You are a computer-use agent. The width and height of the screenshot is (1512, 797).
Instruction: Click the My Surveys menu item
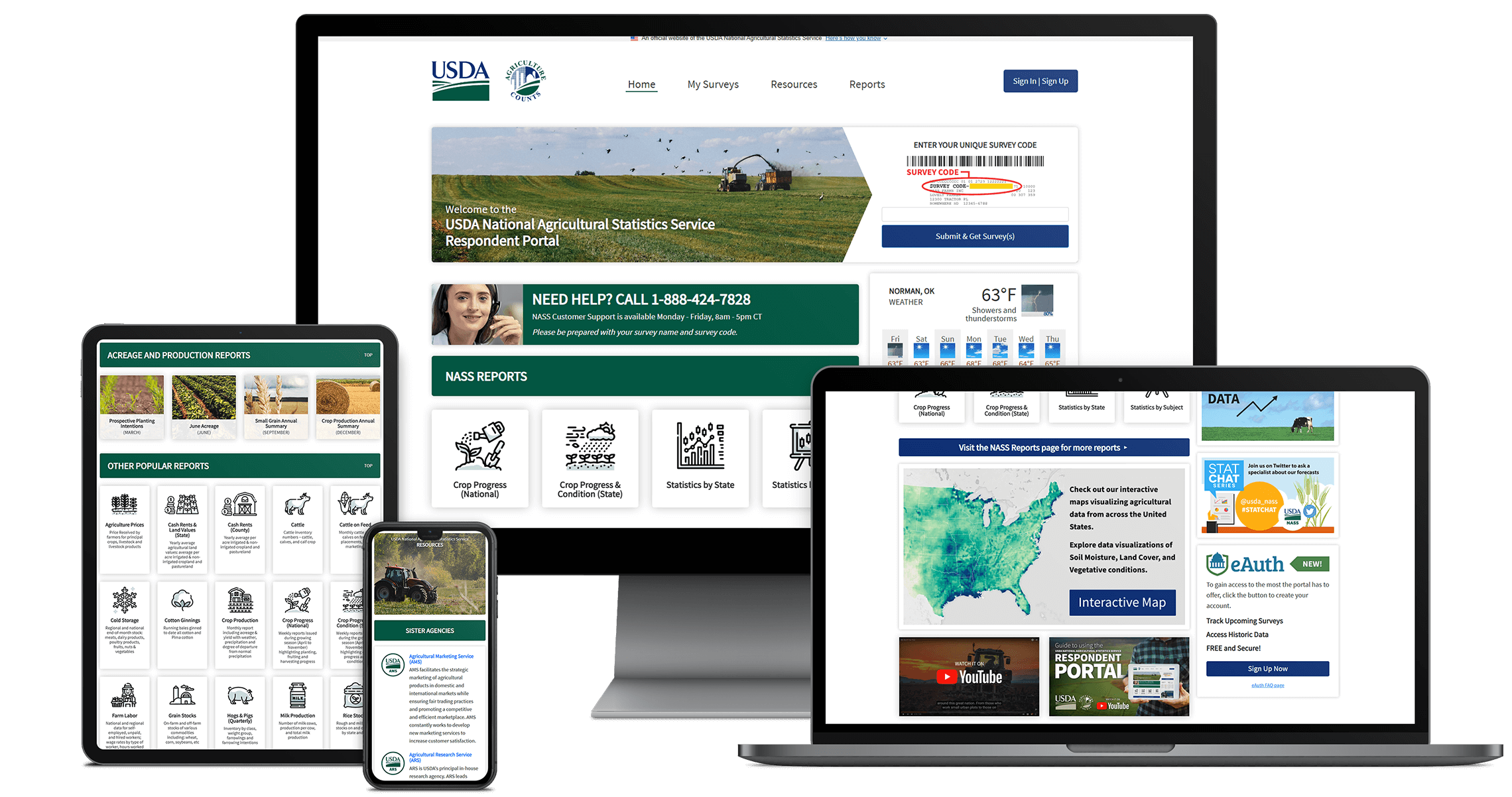[x=713, y=83]
